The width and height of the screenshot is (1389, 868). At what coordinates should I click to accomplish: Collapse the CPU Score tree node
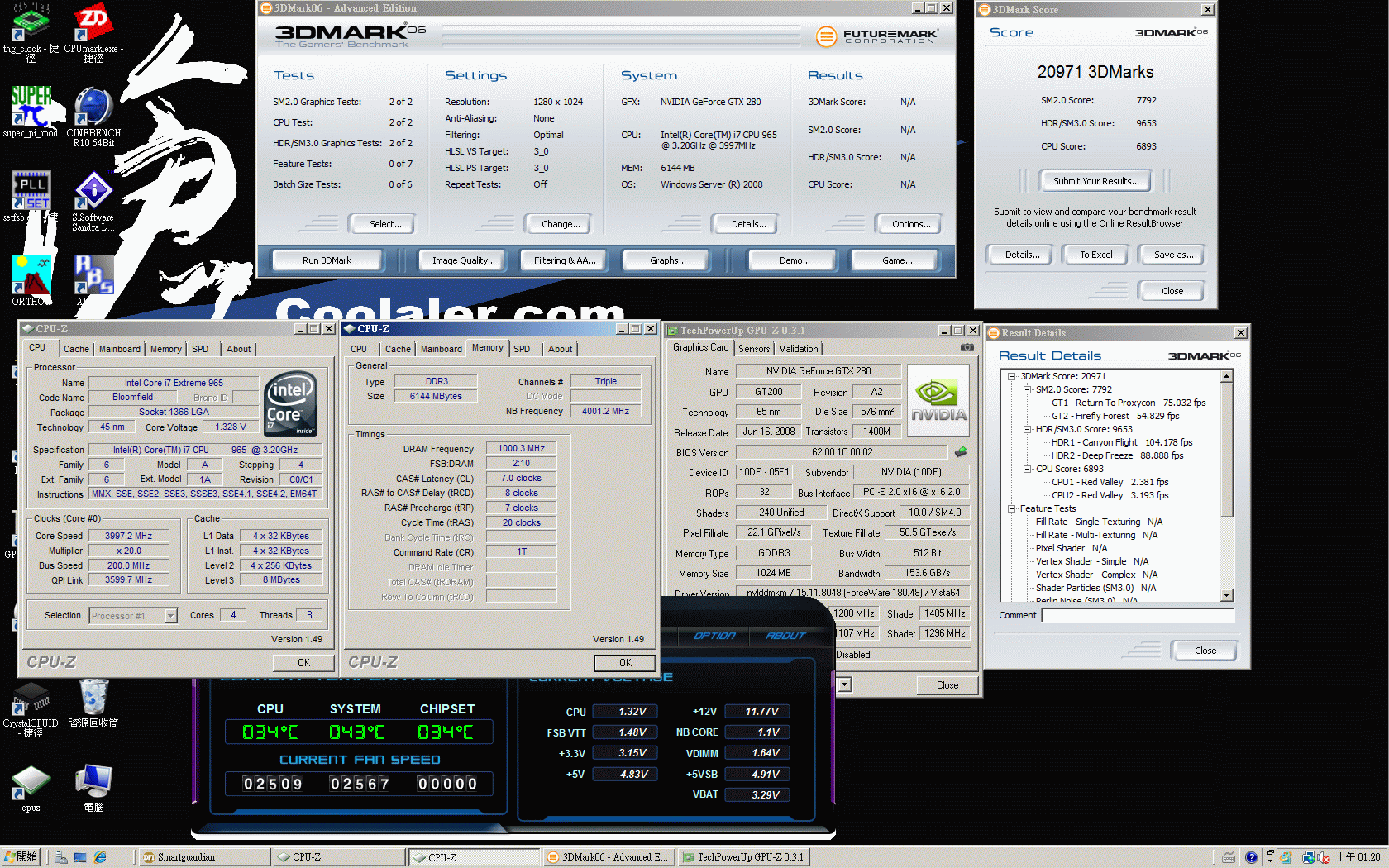[x=1027, y=469]
